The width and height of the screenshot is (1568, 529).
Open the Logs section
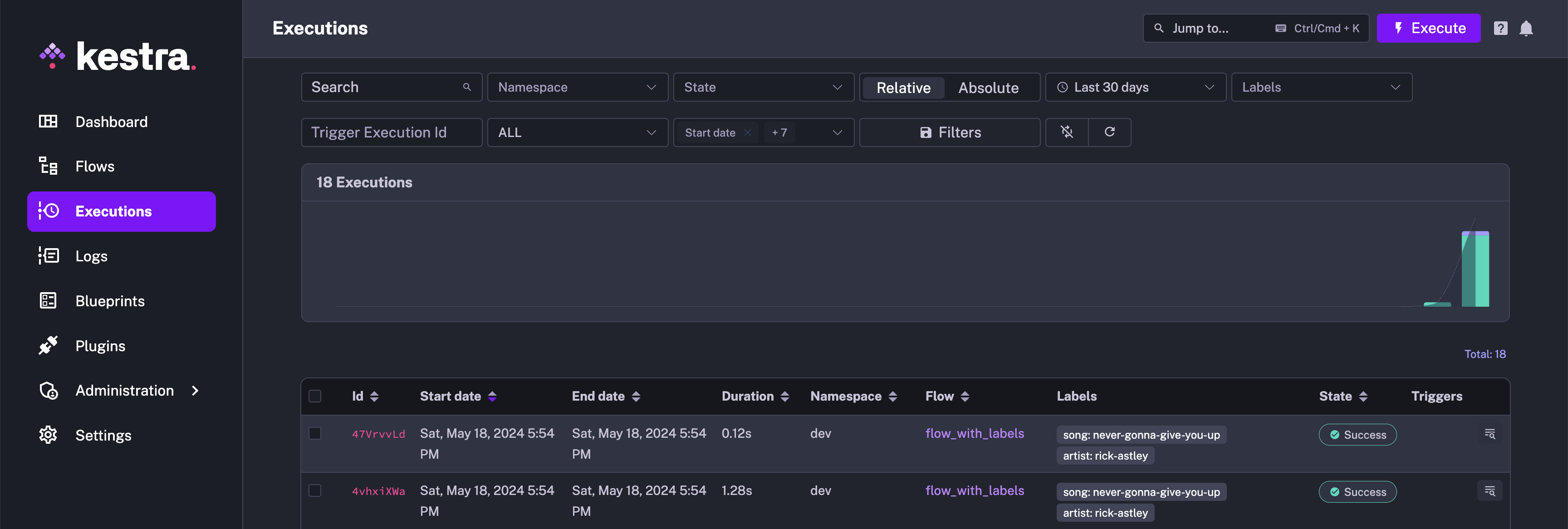tap(91, 256)
